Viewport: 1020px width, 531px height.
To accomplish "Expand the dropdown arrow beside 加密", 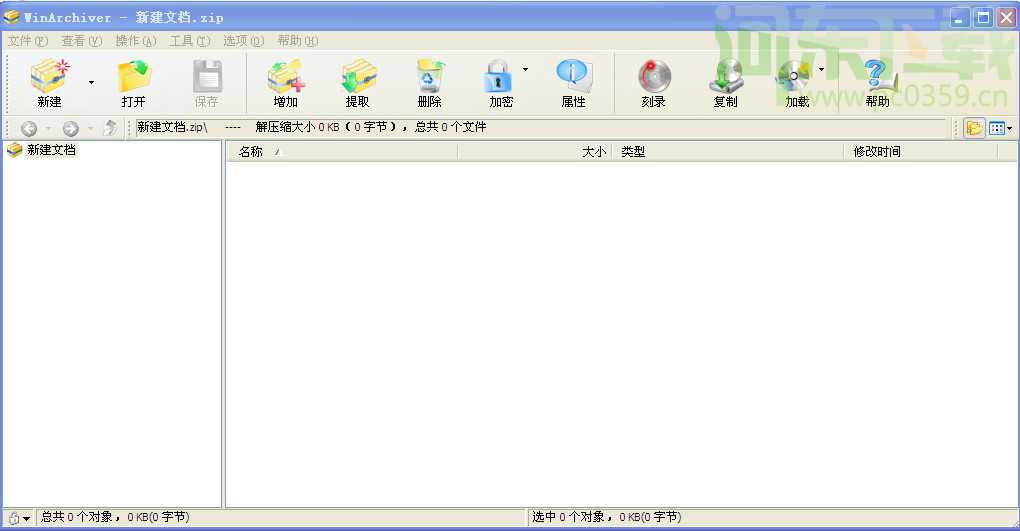I will point(526,69).
